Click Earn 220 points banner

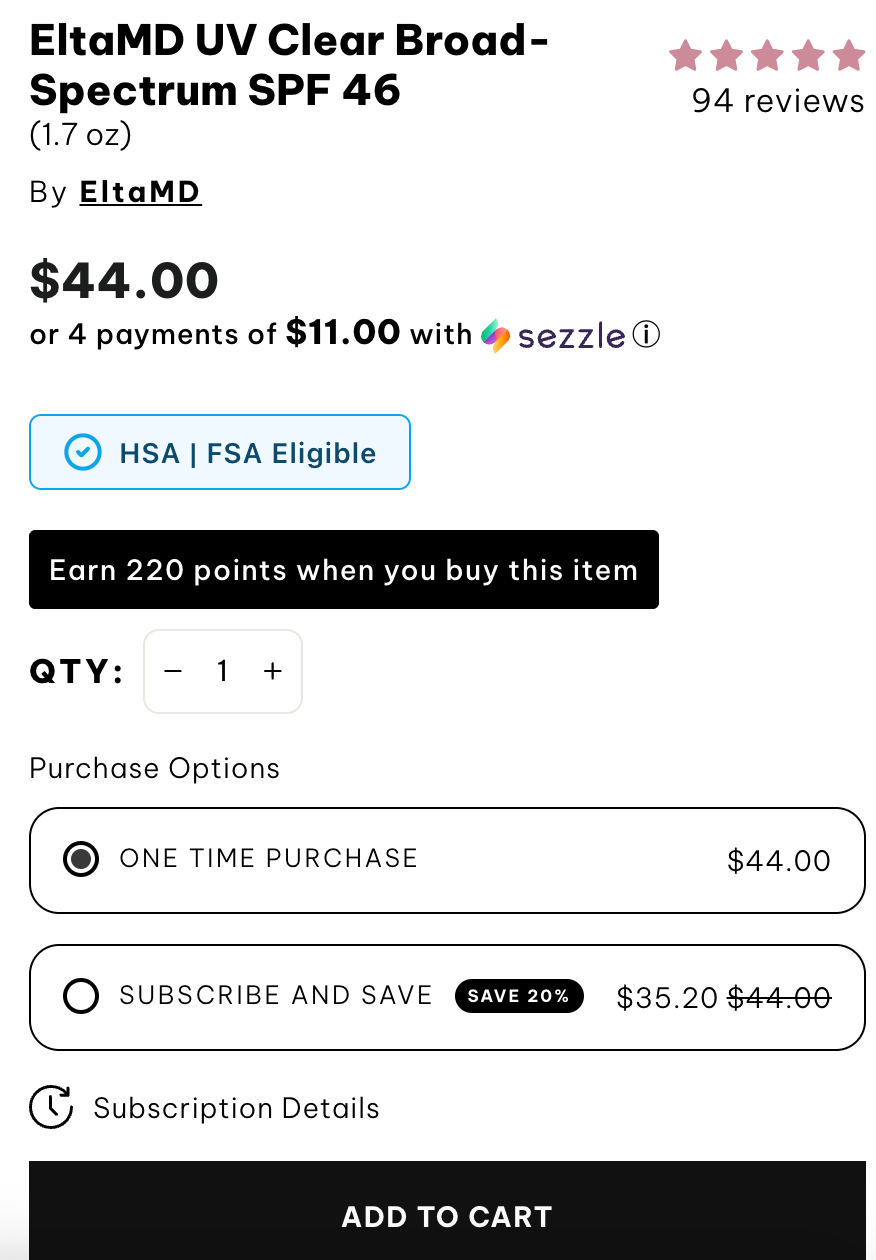coord(343,570)
